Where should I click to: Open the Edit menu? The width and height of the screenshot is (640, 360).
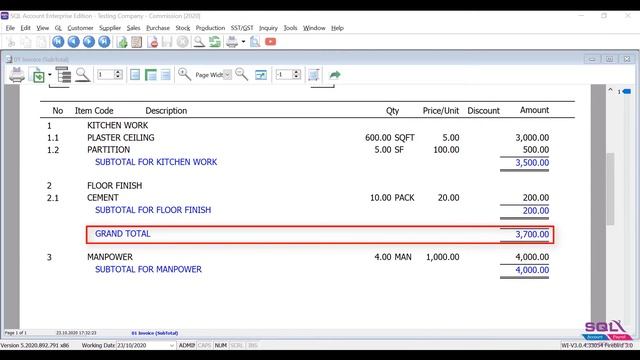click(25, 28)
